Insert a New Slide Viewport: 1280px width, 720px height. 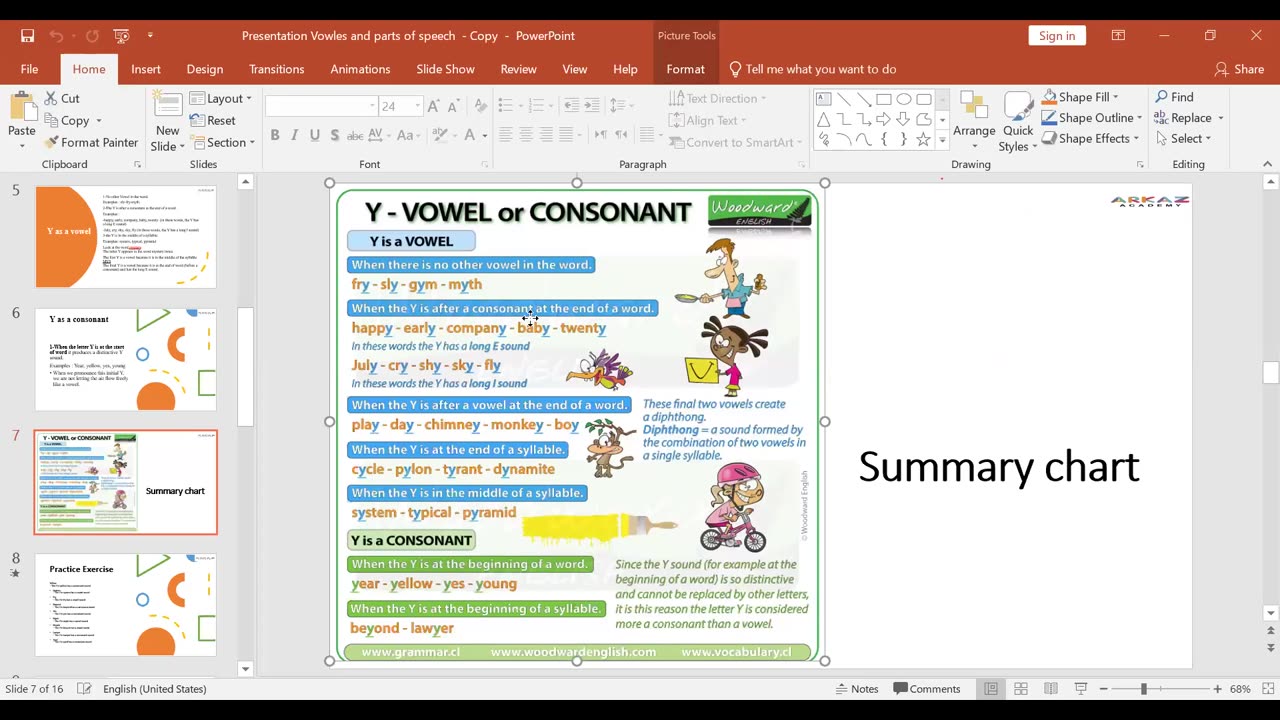click(x=167, y=122)
